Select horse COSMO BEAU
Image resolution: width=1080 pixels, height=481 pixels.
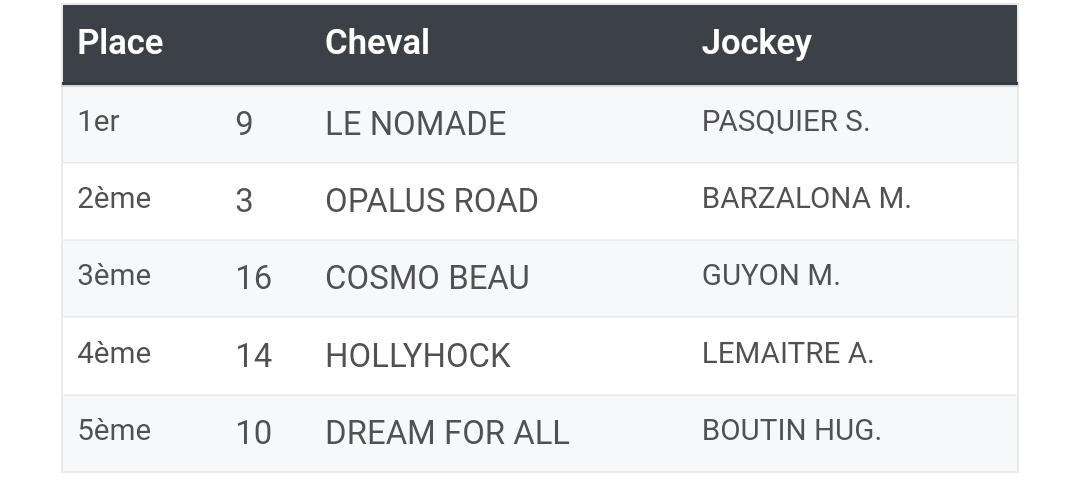[427, 278]
